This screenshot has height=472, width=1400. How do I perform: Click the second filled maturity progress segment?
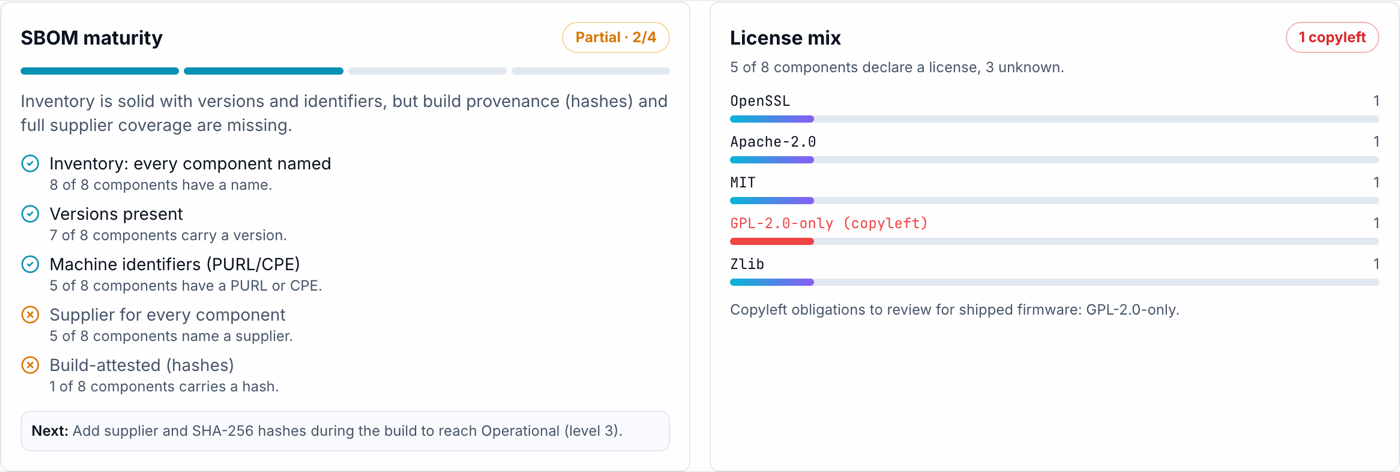(x=263, y=71)
